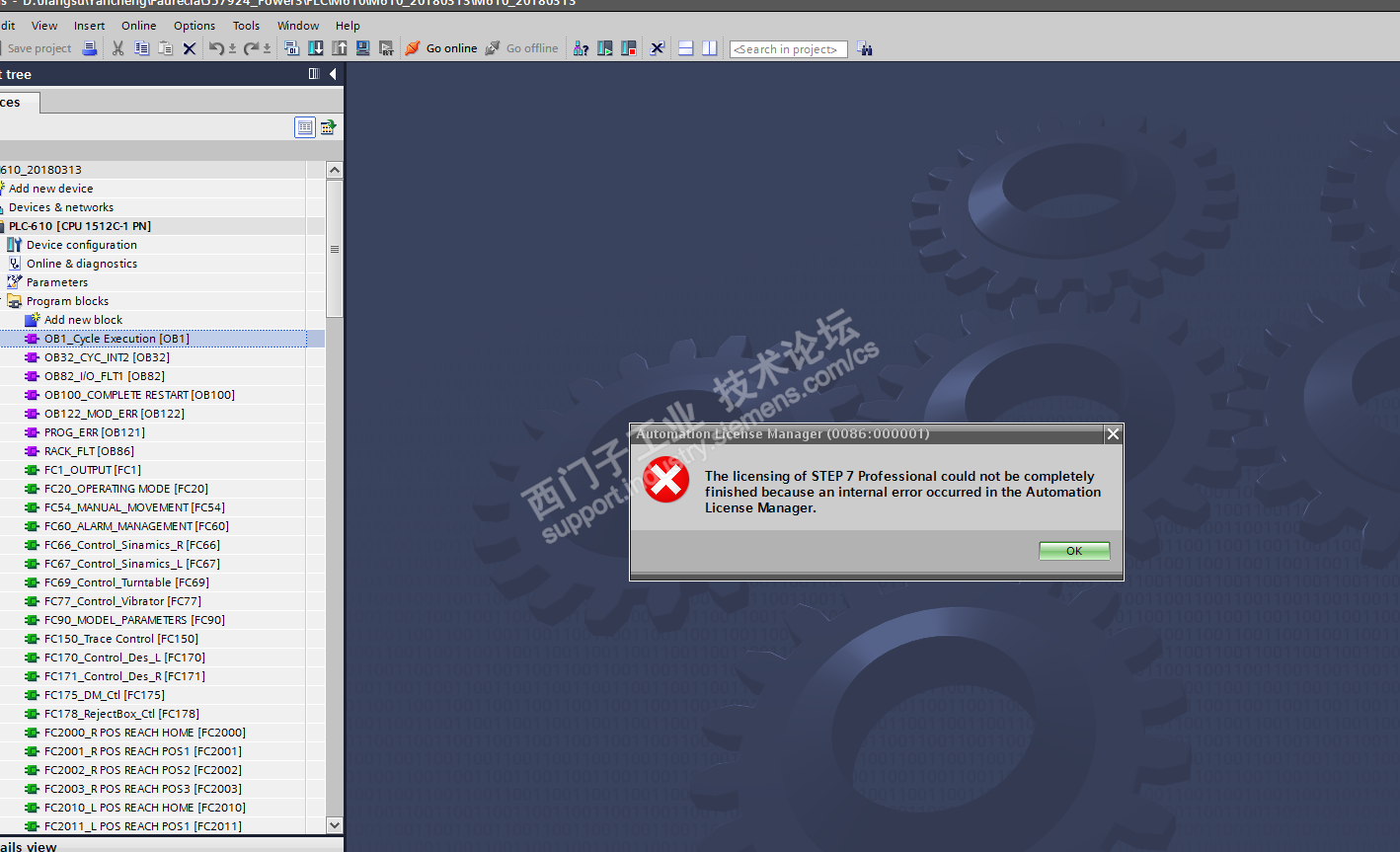Collapse the project tree panel arrow
The height and width of the screenshot is (852, 1400).
coord(333,74)
